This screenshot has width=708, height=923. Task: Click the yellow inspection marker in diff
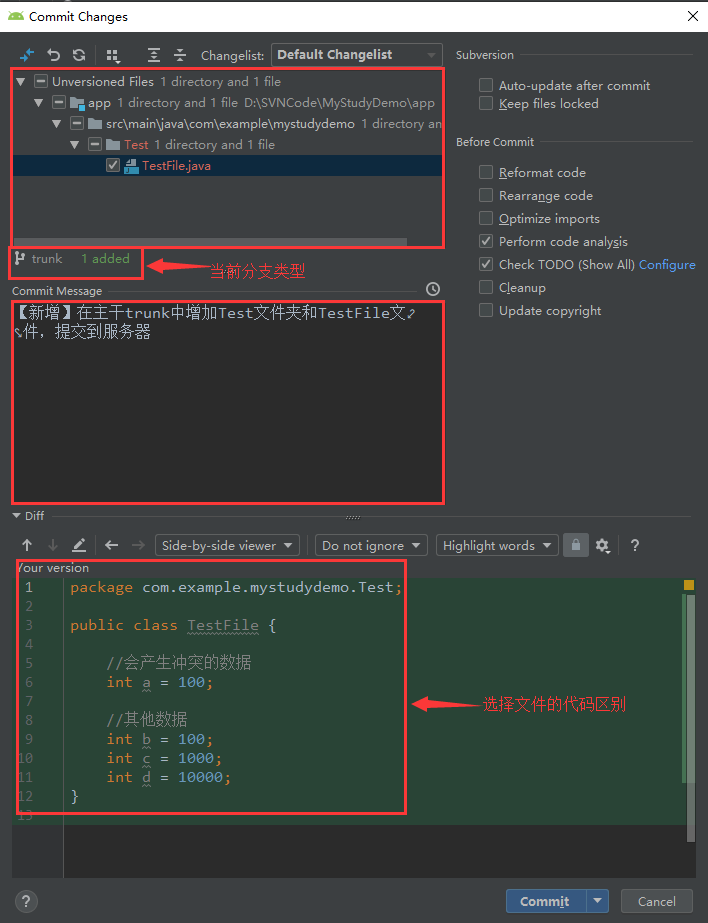(689, 585)
